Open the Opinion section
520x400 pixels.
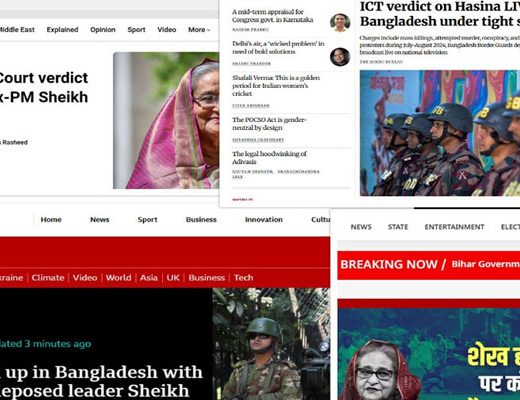103,30
